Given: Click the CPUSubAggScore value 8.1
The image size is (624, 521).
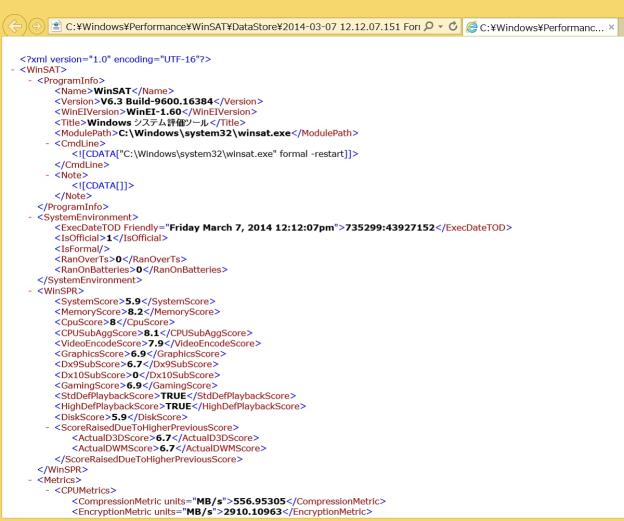Looking at the screenshot, I should click(151, 333).
